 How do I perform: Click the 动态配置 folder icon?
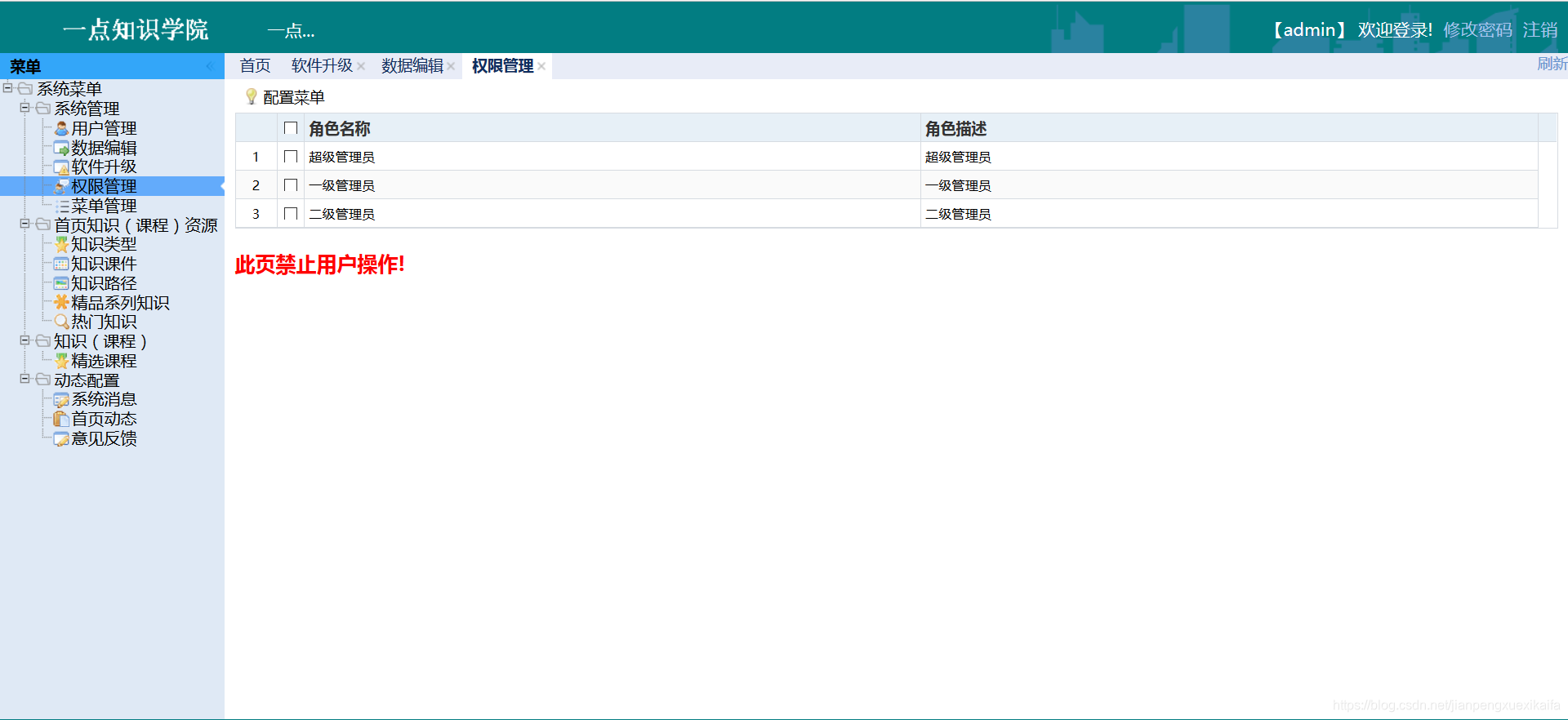tap(43, 380)
